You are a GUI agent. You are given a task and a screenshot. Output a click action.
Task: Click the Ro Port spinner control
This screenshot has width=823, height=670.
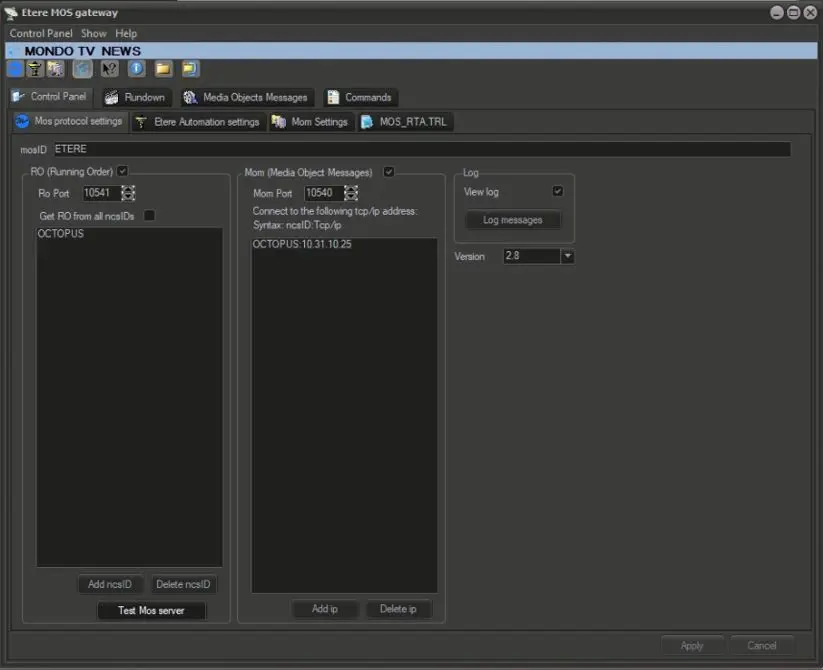point(128,193)
